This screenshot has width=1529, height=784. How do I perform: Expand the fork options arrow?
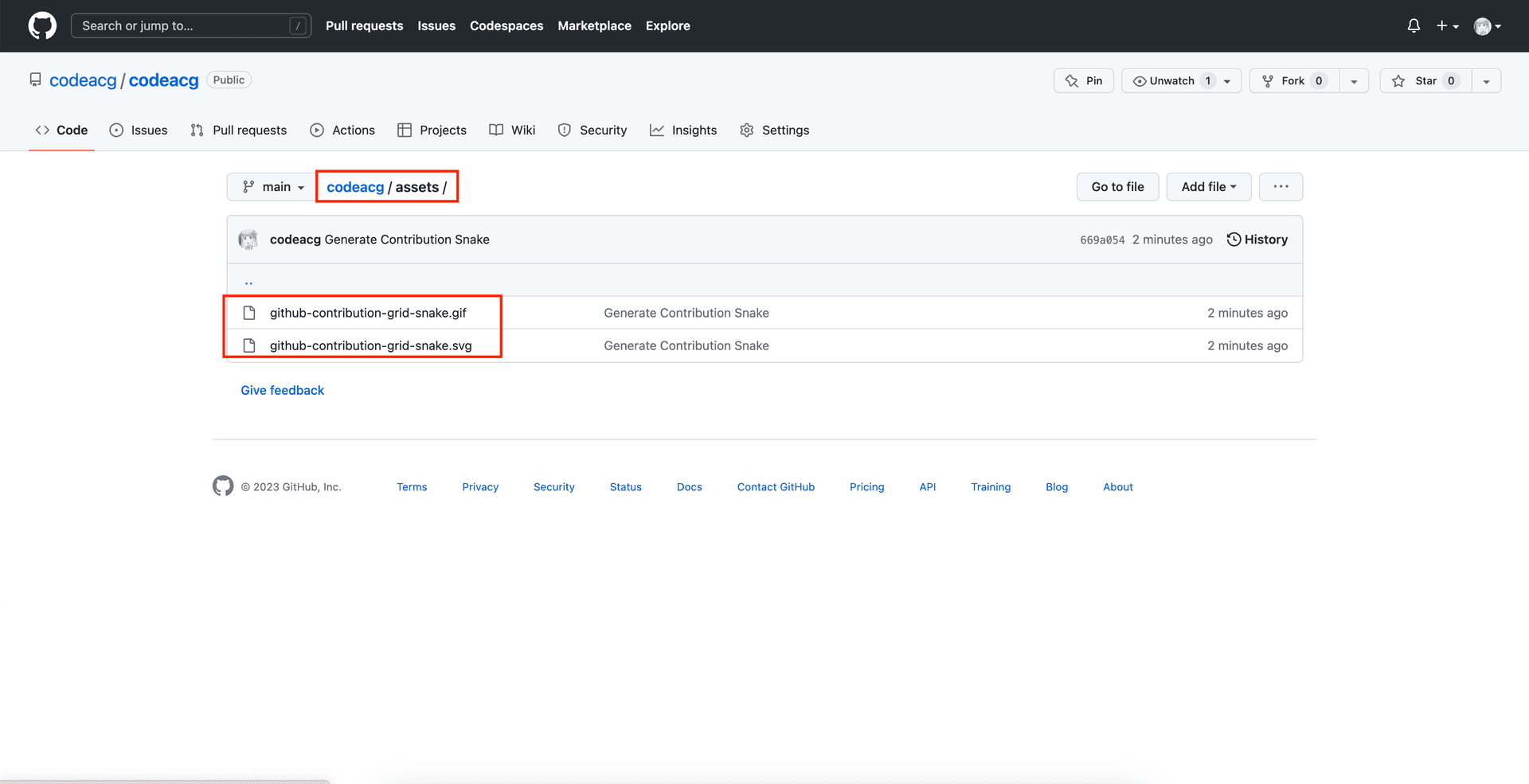pos(1354,80)
